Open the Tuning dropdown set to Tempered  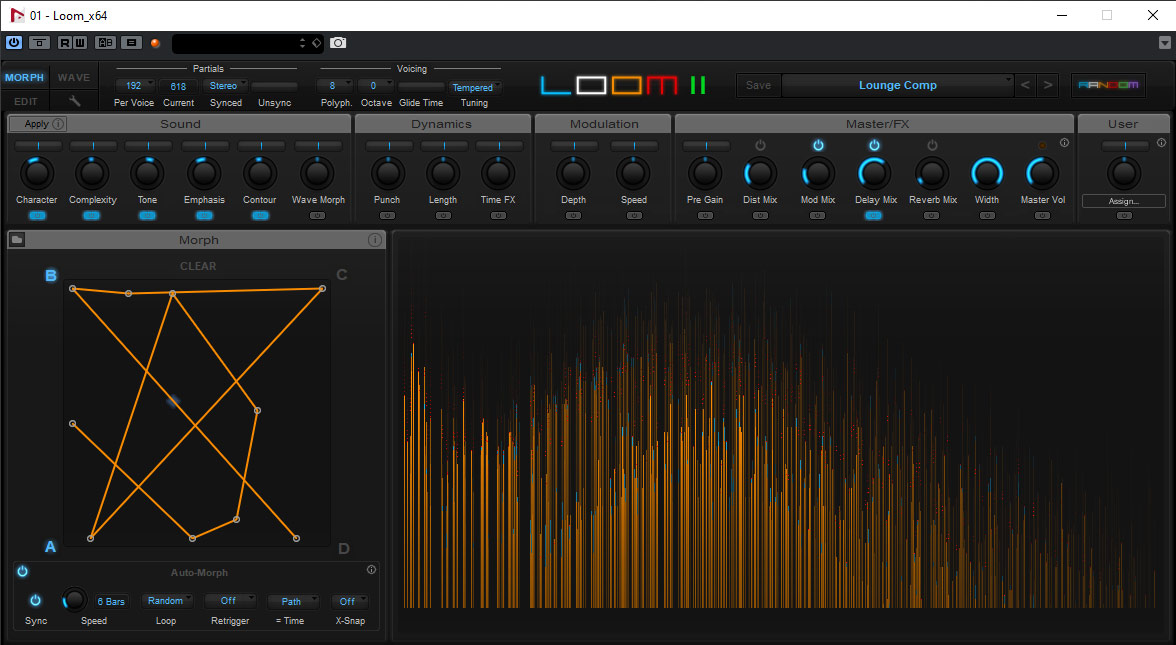point(473,87)
